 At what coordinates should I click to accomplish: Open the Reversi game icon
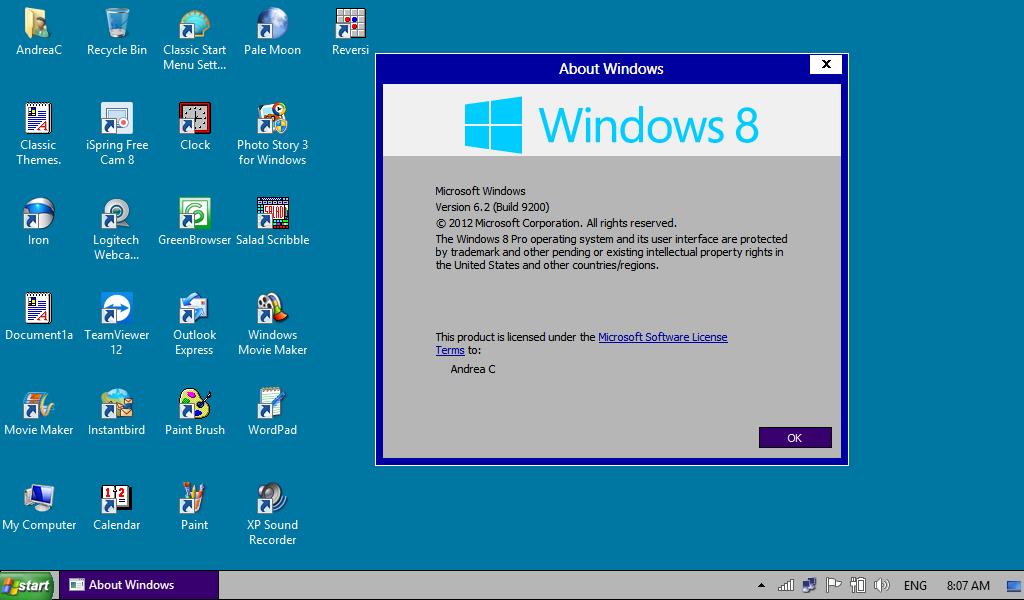(x=351, y=24)
